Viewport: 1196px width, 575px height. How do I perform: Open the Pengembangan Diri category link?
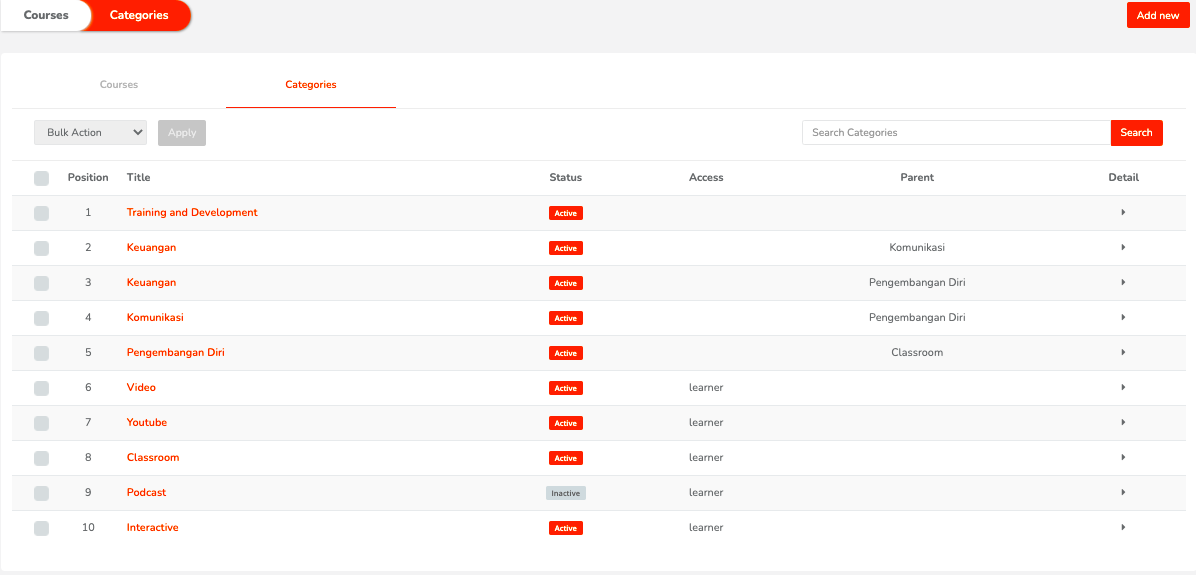point(175,352)
